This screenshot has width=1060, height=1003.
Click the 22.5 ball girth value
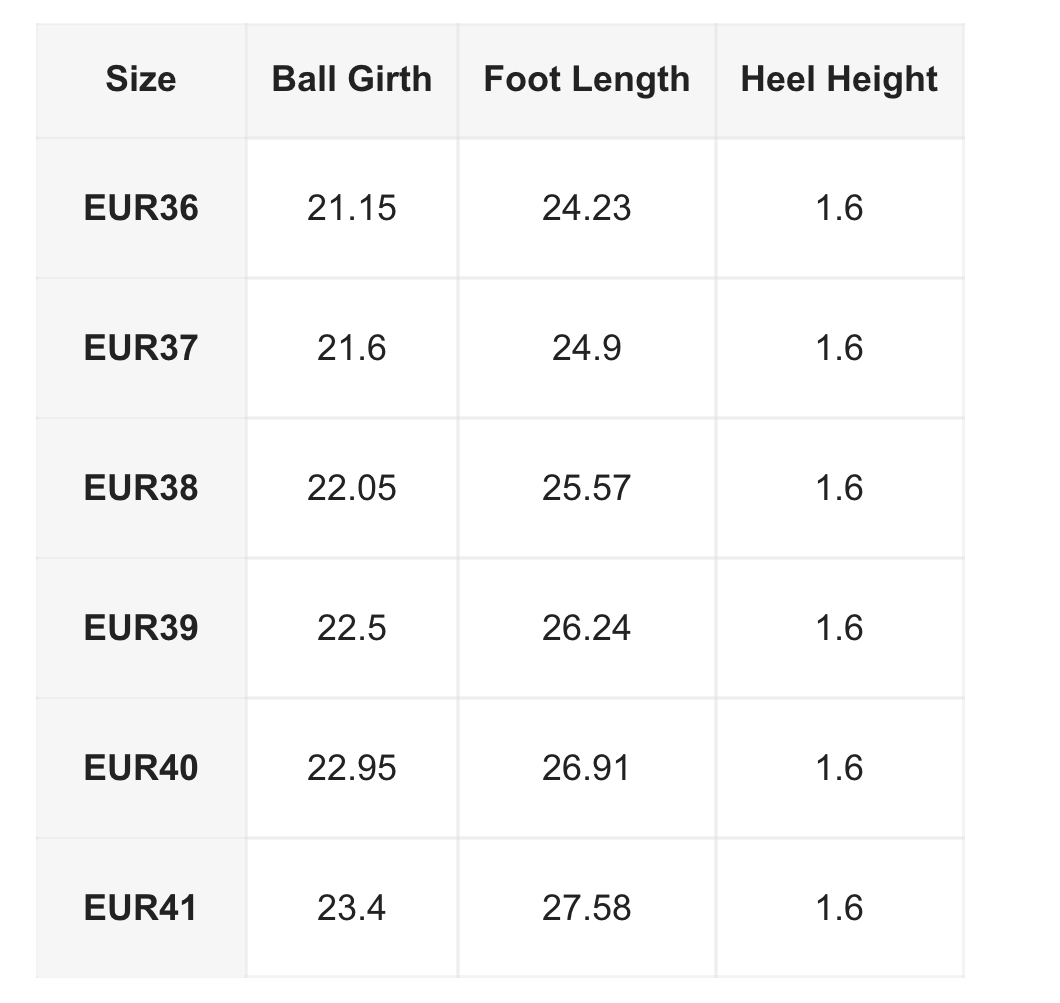pyautogui.click(x=352, y=628)
